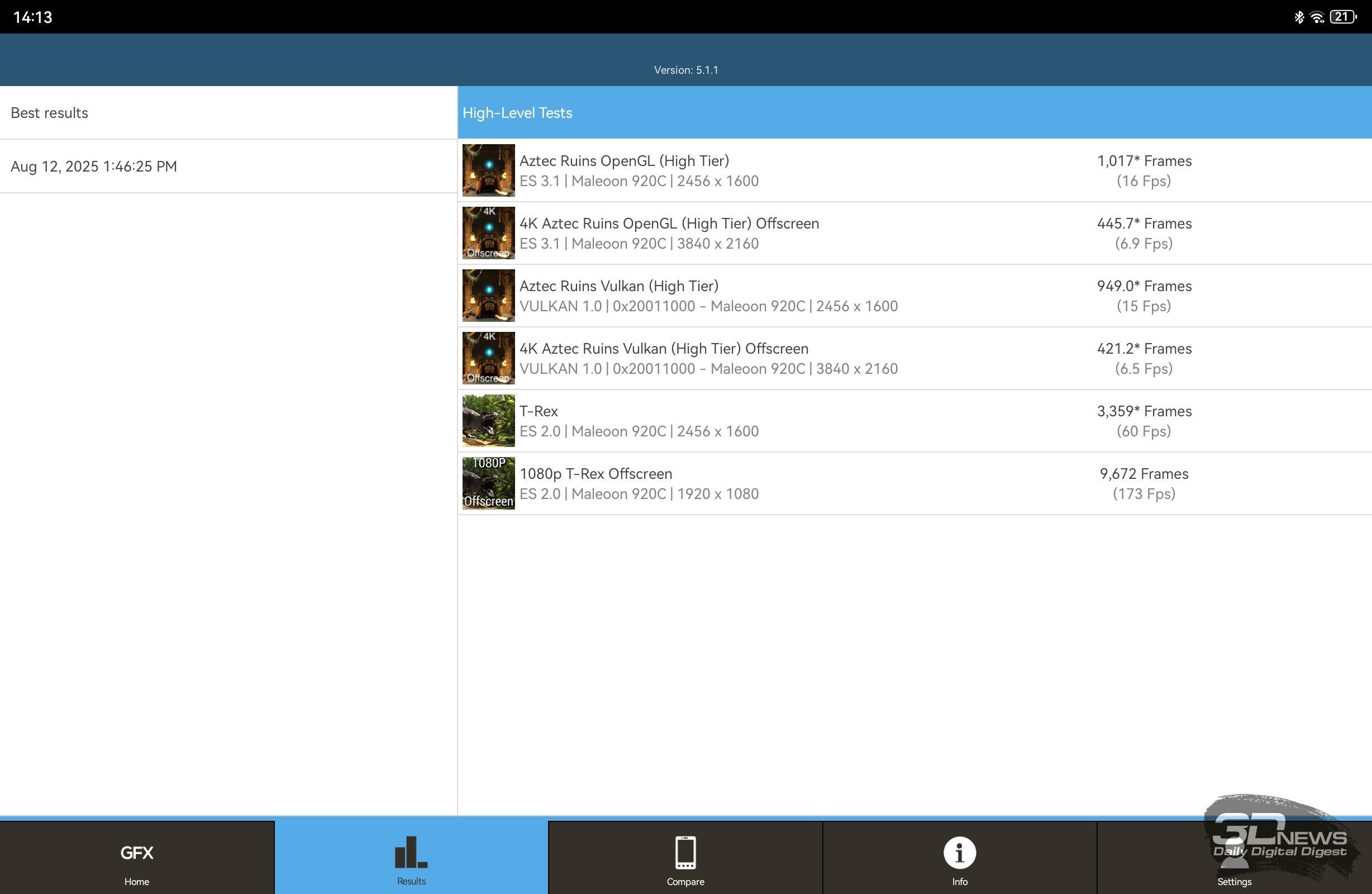This screenshot has width=1372, height=894.
Task: Click the Aztec Ruins OpenGL High Tier thumbnail
Action: [x=488, y=170]
